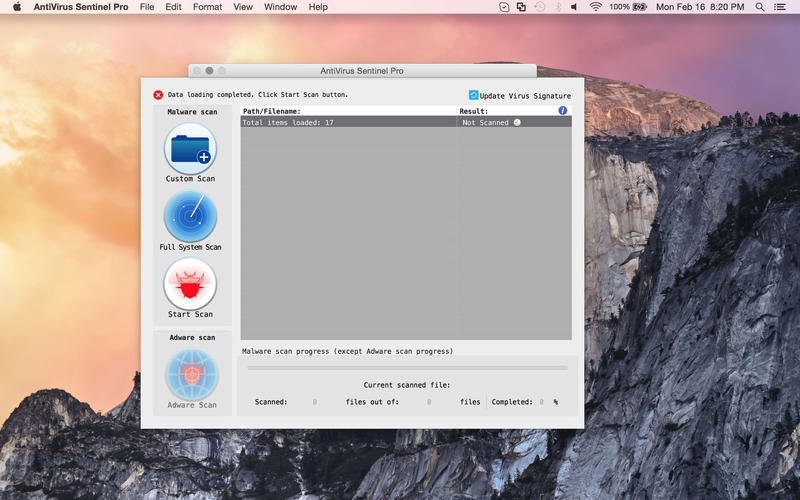Click the Update Virus Signature refresh icon
The image size is (800, 500).
point(473,95)
